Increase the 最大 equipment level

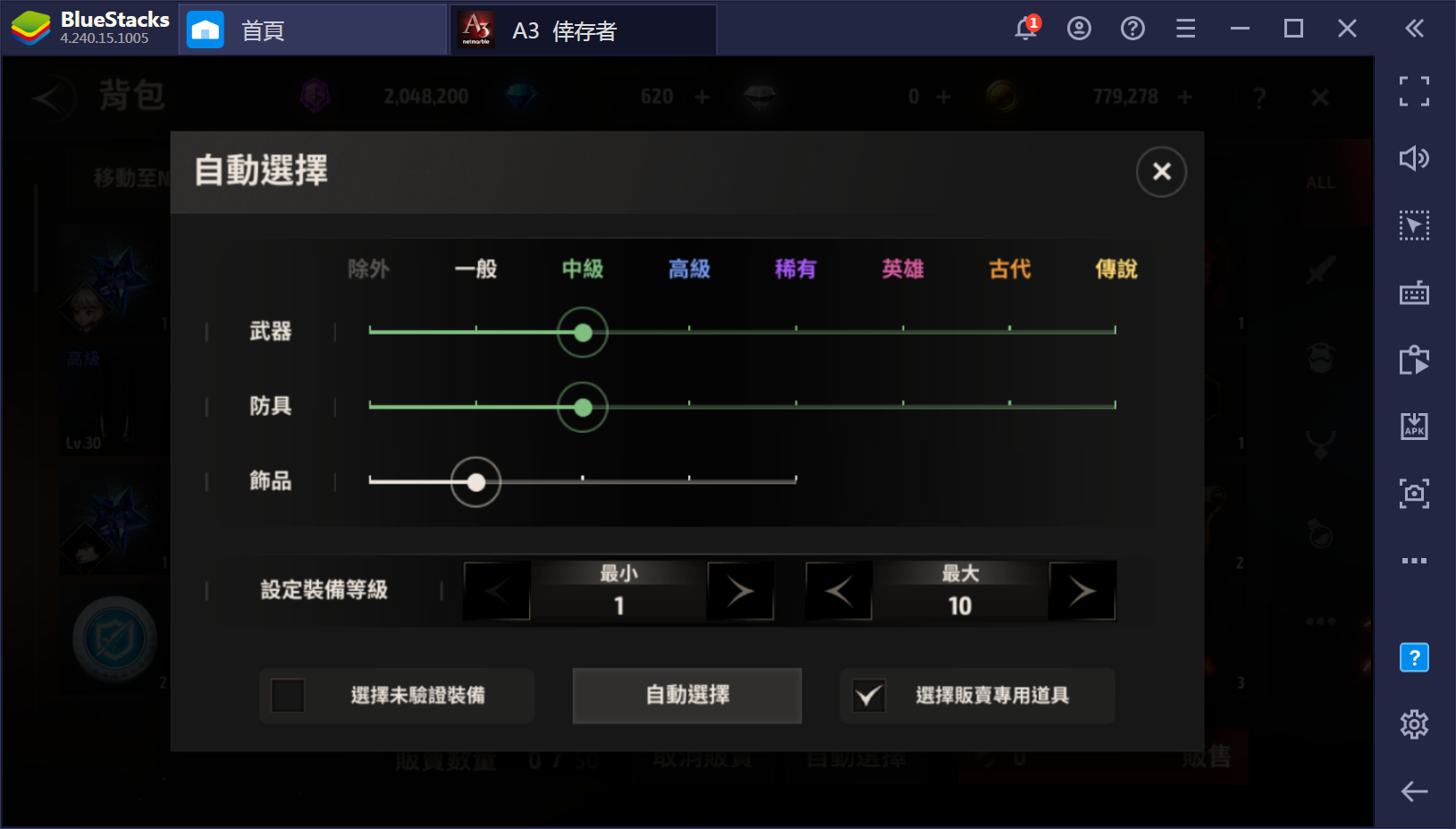[x=1082, y=591]
